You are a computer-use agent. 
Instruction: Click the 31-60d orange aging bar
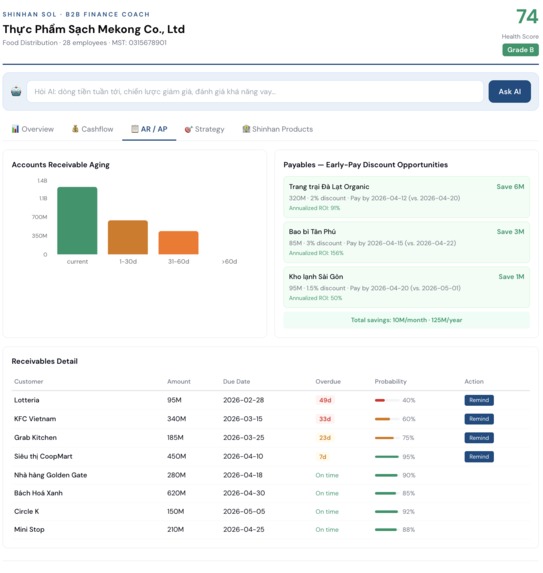pos(178,243)
